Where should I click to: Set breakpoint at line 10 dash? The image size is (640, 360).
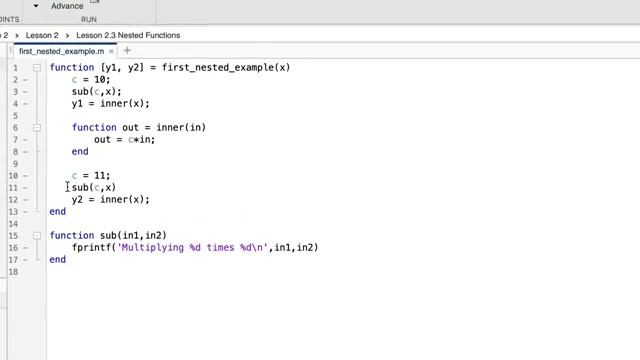click(25, 176)
